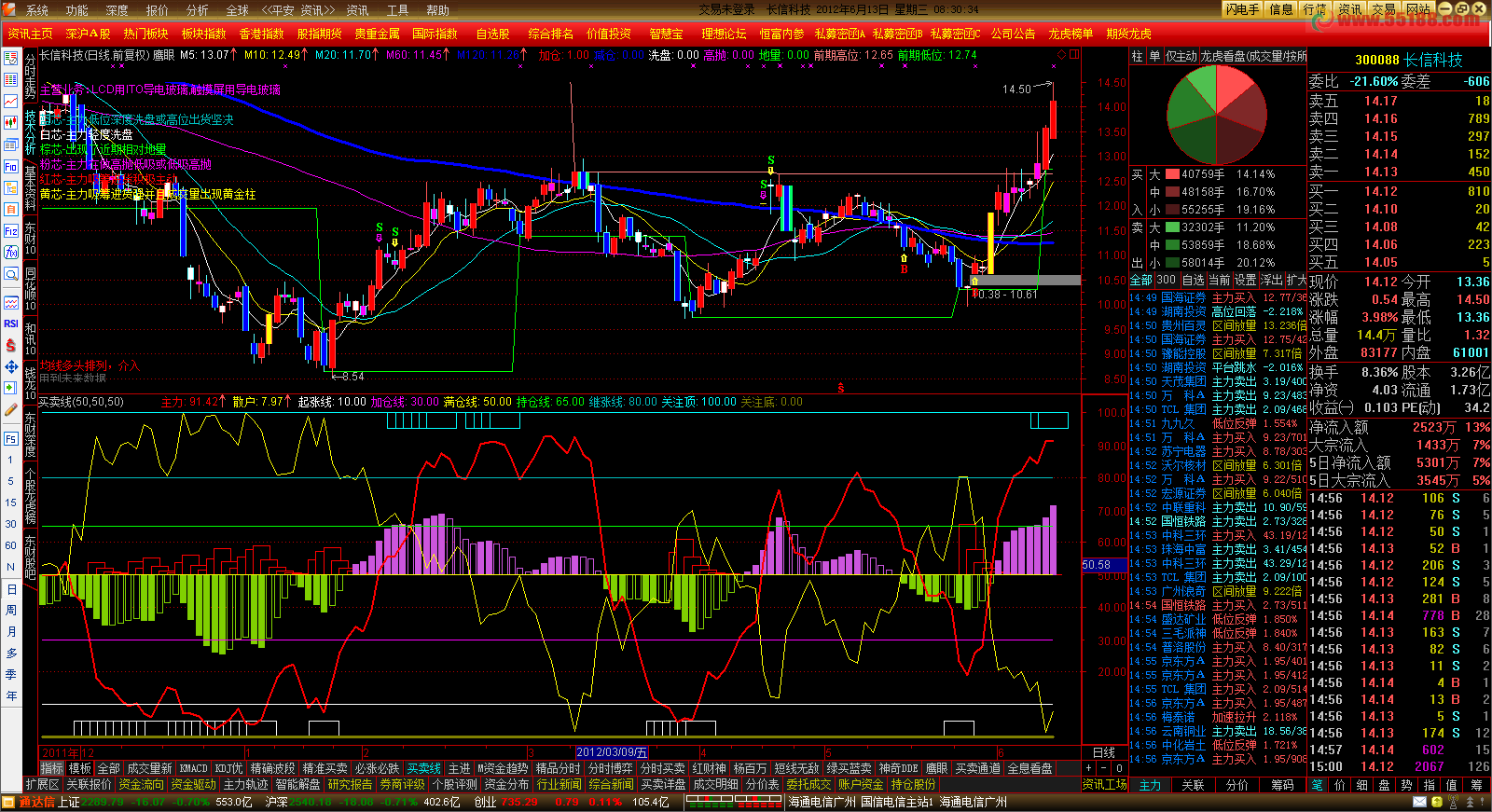Click the medium buy-order dark red swatch
Viewport: 1492px width, 812px height.
1174,192
